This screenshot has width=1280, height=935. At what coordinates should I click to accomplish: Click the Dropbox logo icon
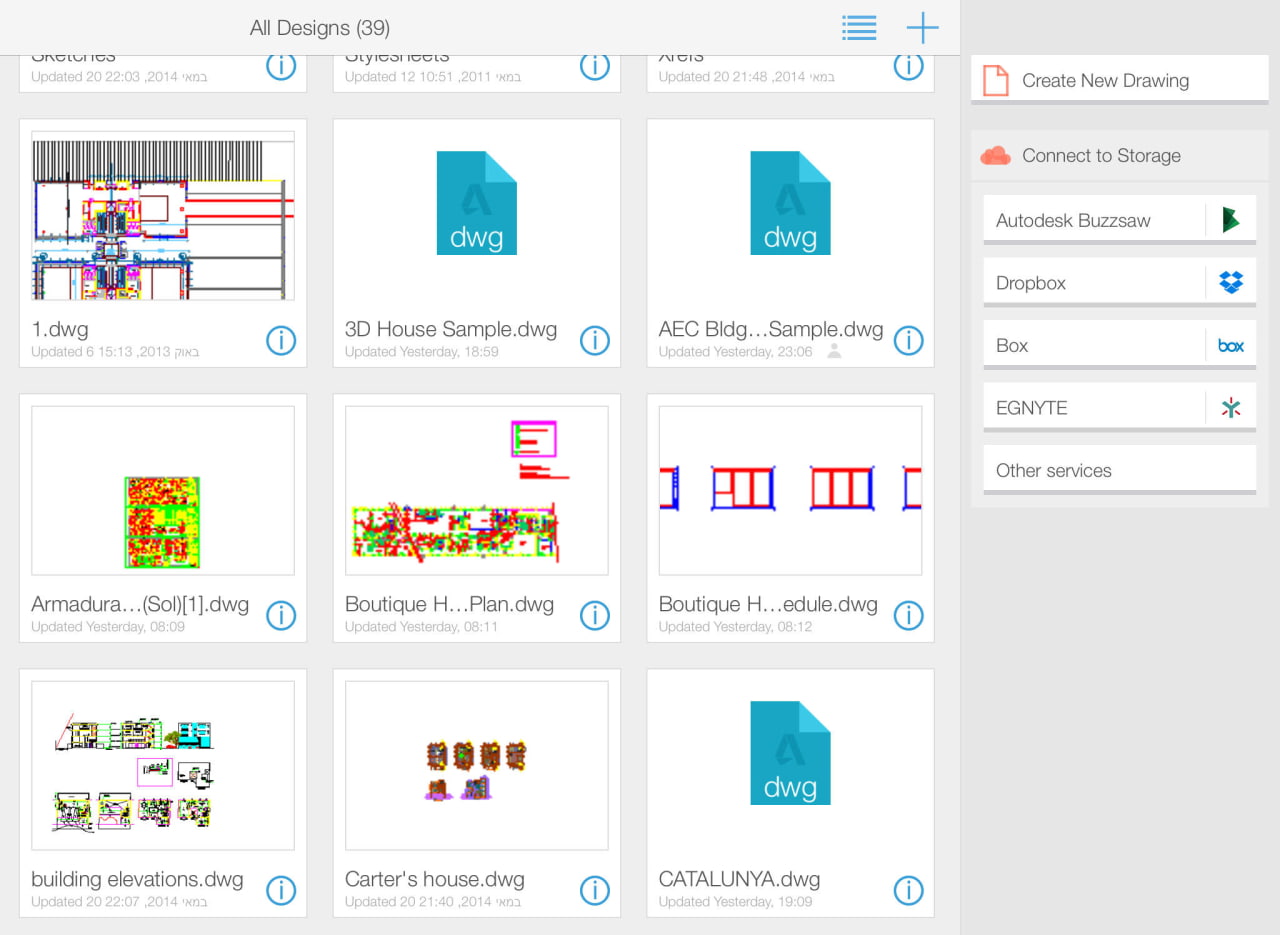pos(1230,282)
